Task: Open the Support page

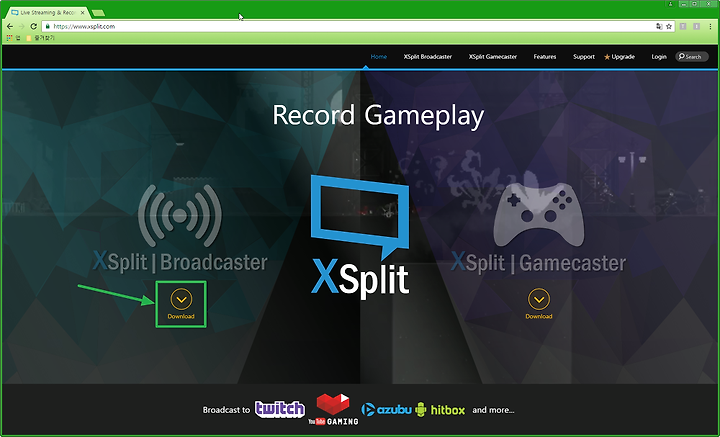Action: pyautogui.click(x=584, y=57)
